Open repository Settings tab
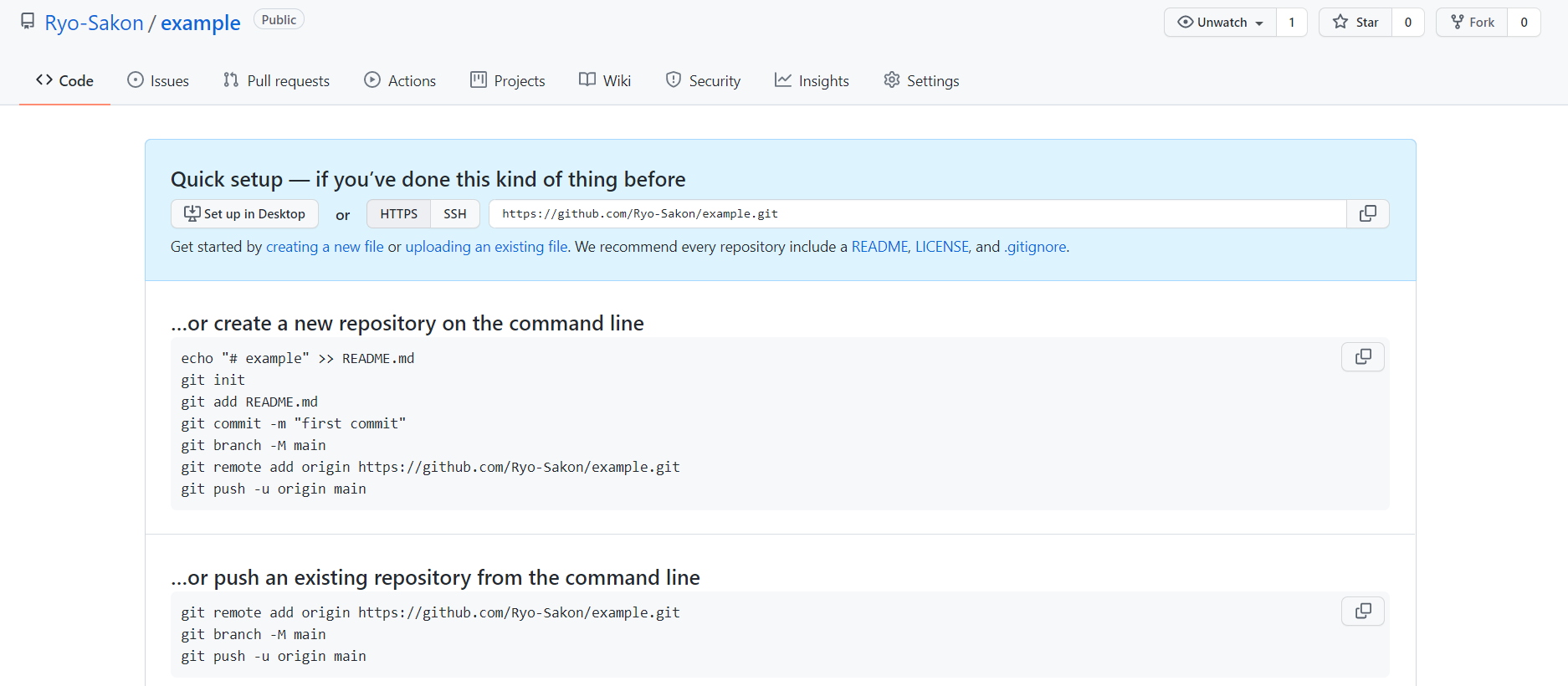 pos(921,80)
